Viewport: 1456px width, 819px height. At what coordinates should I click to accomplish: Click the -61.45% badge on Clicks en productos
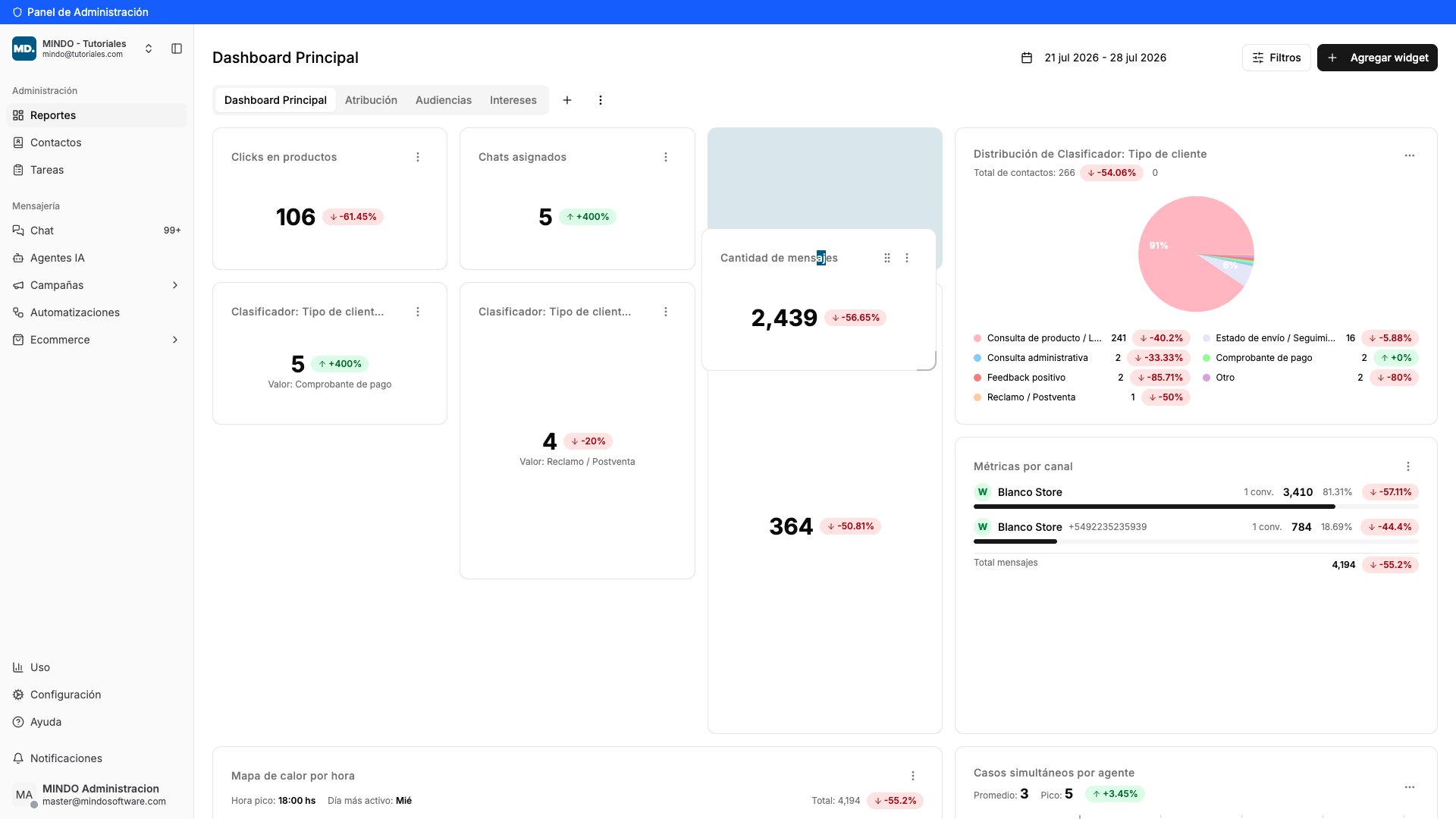[x=353, y=217]
